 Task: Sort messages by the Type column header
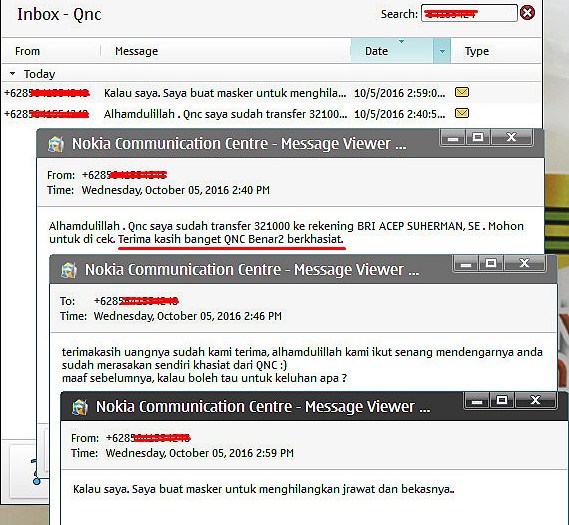pos(477,51)
